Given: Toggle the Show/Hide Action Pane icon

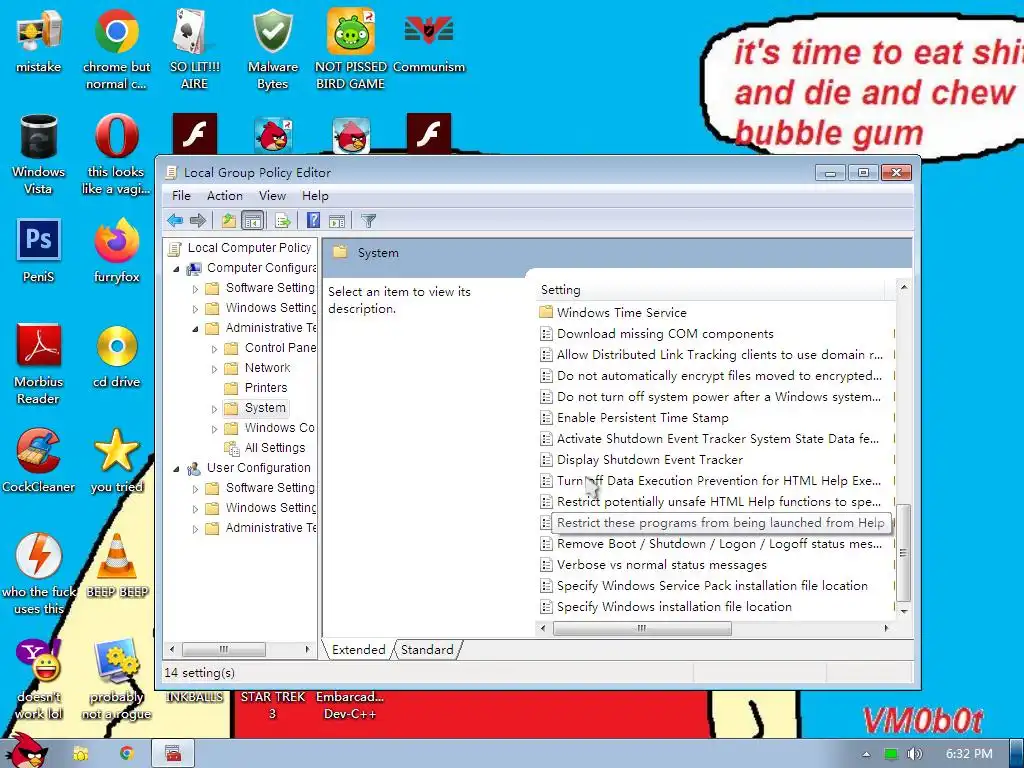Looking at the screenshot, I should 337,221.
